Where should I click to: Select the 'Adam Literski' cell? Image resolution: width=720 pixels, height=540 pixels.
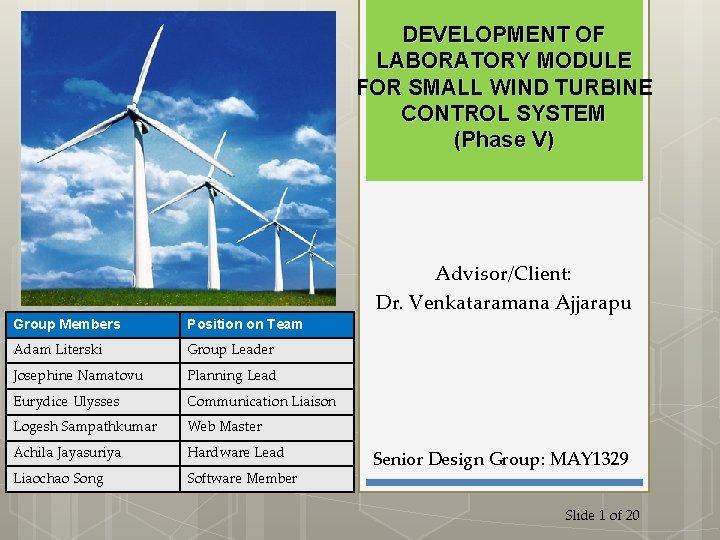[x=93, y=350]
